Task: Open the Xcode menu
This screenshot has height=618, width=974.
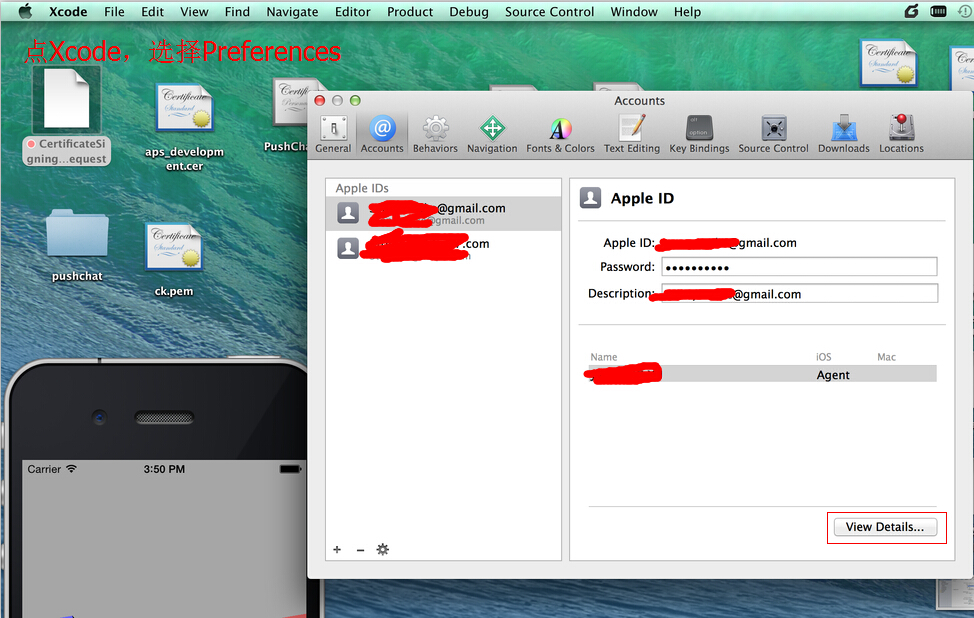Action: point(68,12)
